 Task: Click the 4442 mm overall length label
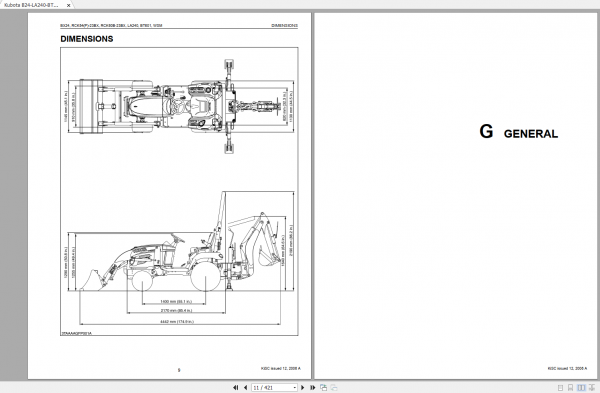tap(177, 321)
